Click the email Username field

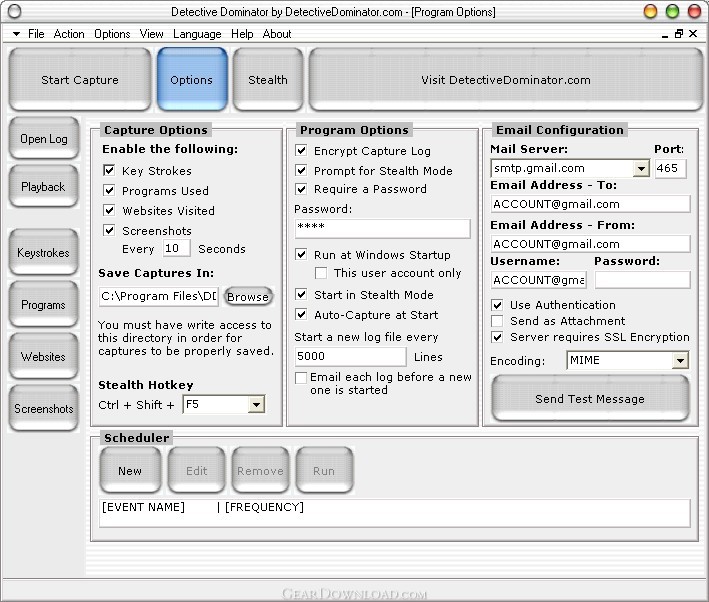[539, 280]
